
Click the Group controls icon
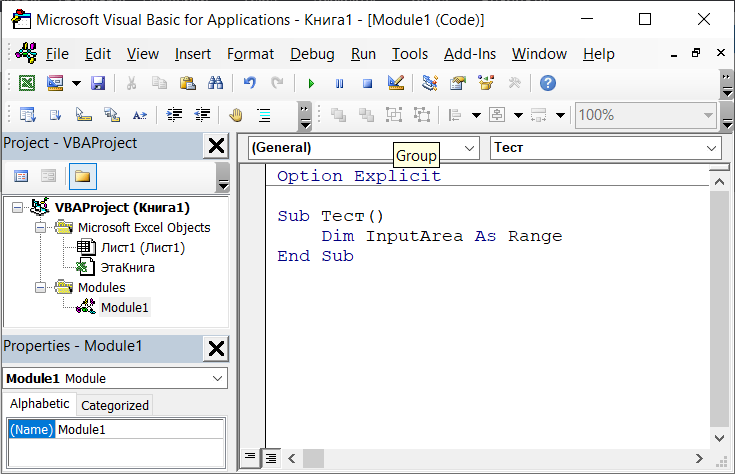point(394,115)
